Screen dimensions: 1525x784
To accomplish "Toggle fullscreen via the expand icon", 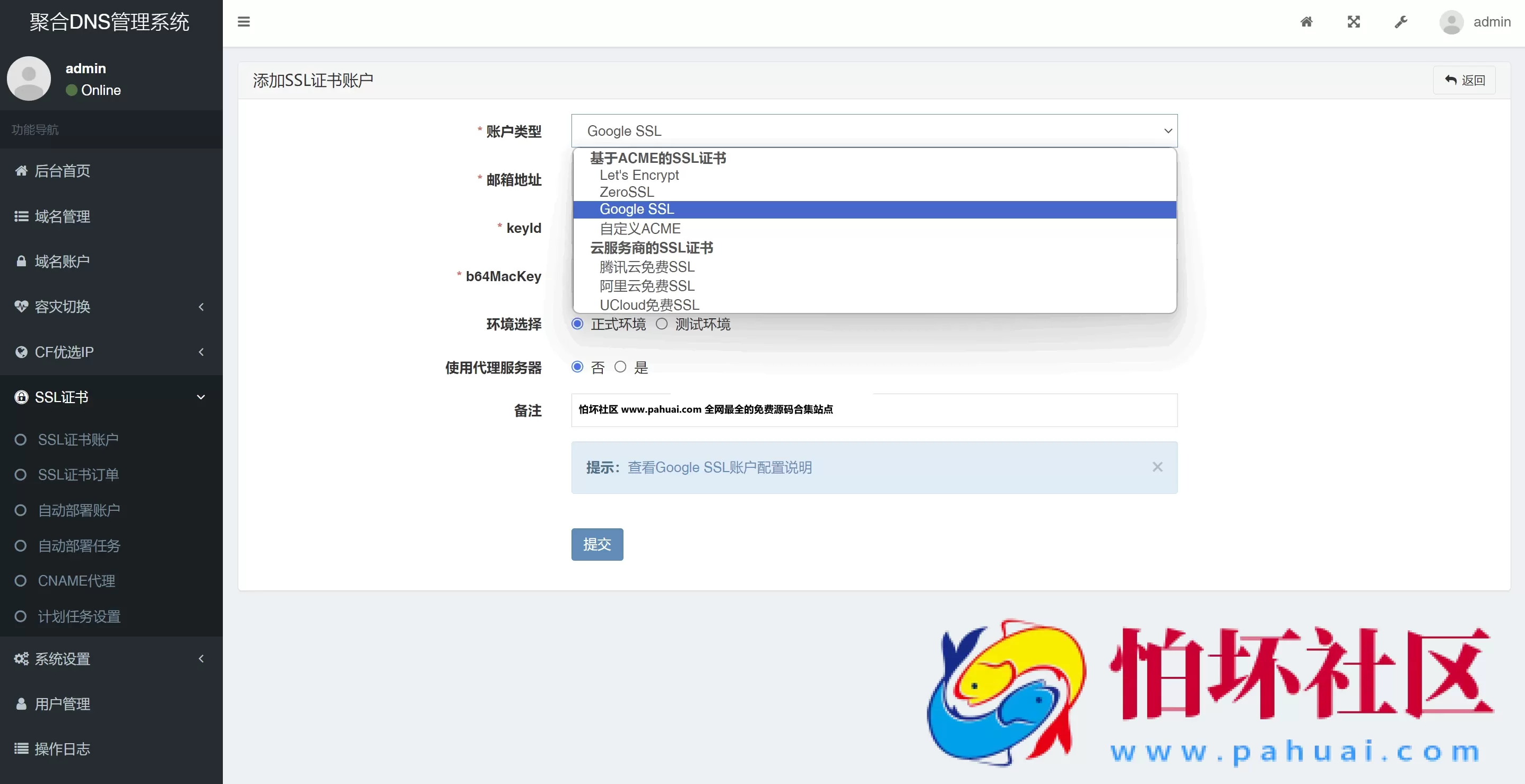I will [x=1354, y=22].
